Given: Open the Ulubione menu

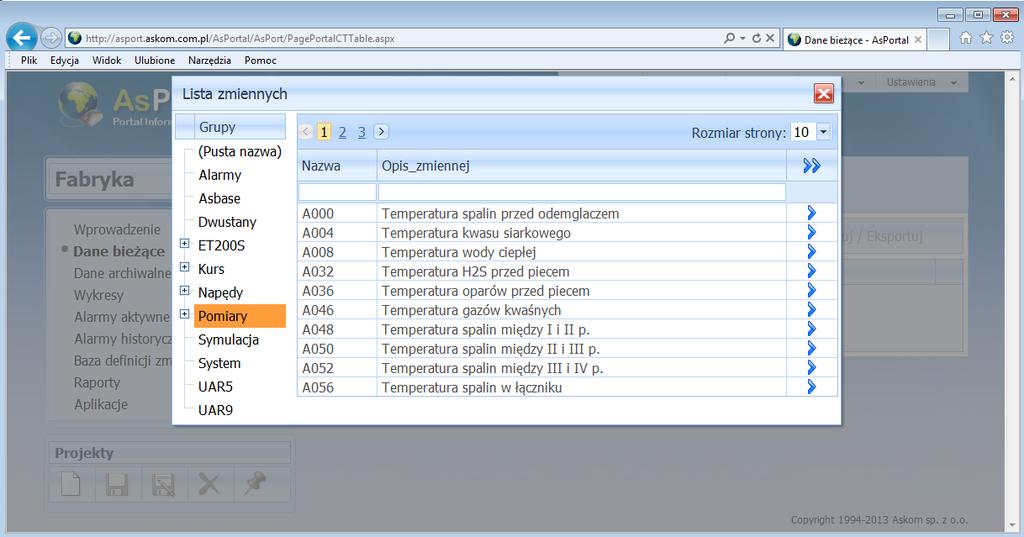Looking at the screenshot, I should click(x=155, y=60).
